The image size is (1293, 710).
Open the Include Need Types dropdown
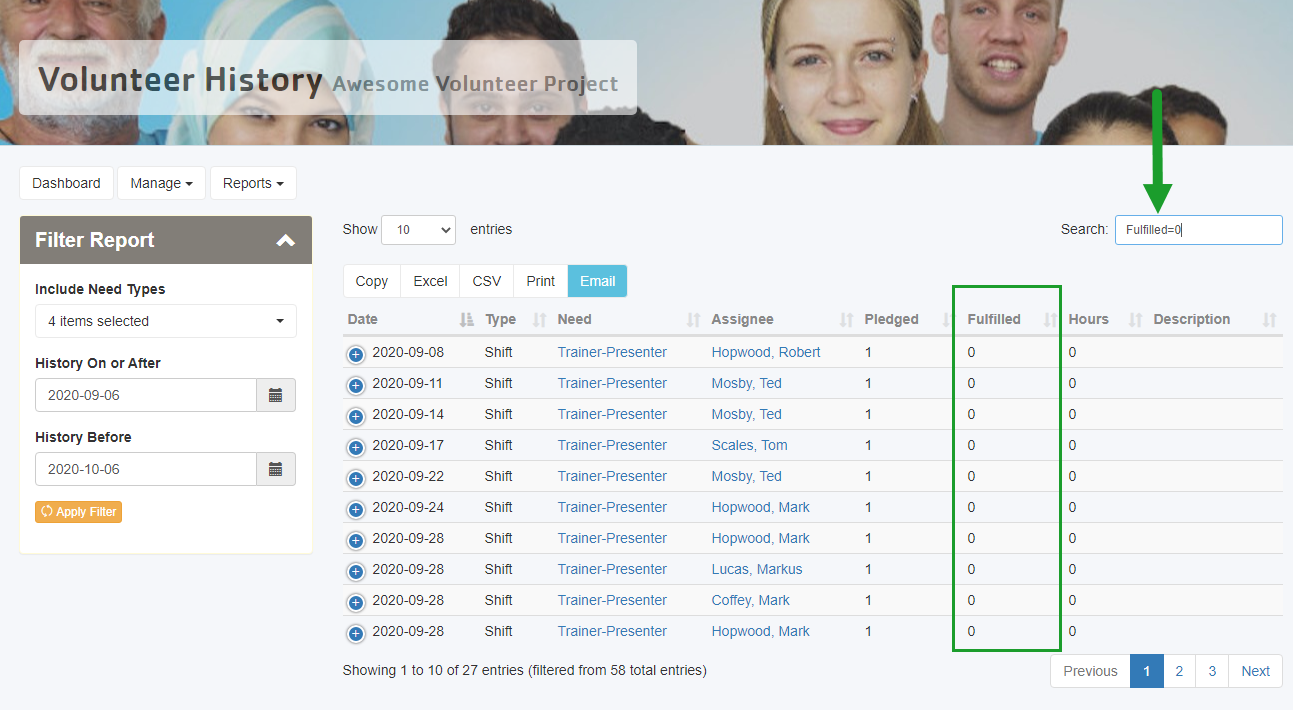pyautogui.click(x=165, y=321)
